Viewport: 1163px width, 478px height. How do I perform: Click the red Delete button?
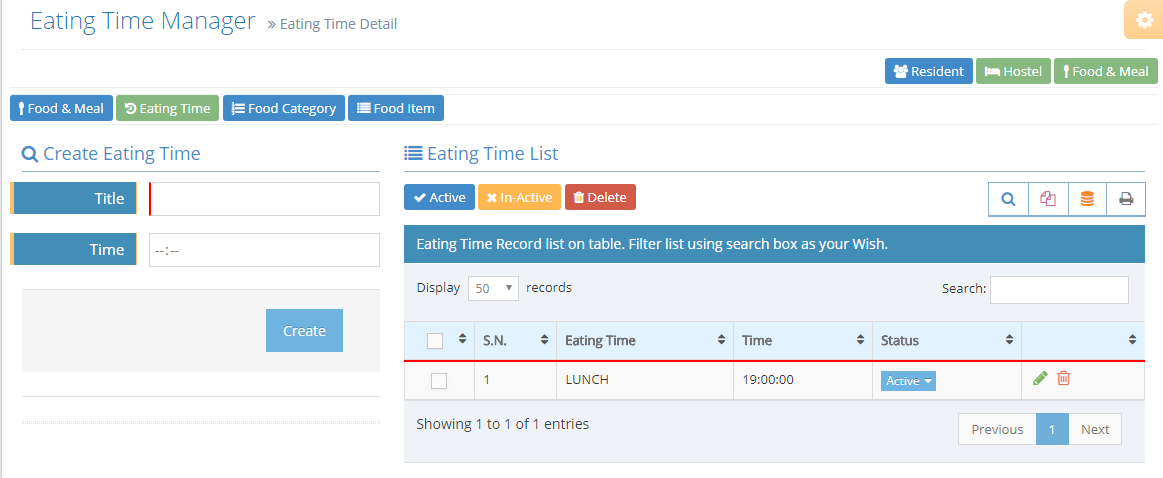point(600,197)
